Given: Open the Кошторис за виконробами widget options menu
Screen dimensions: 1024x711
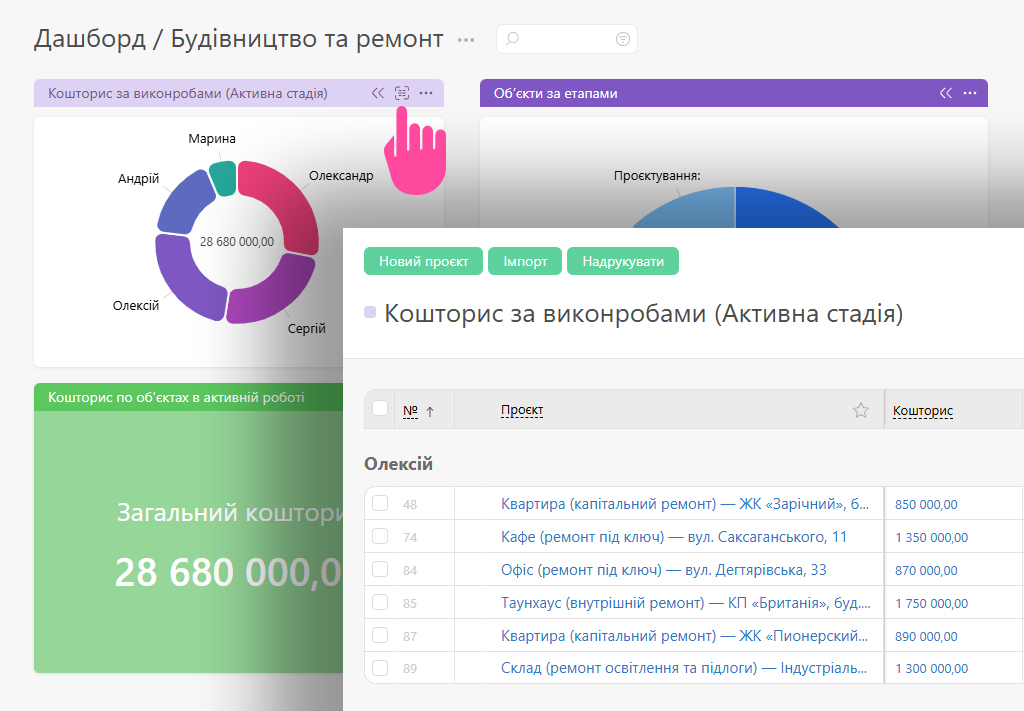Looking at the screenshot, I should 426,93.
